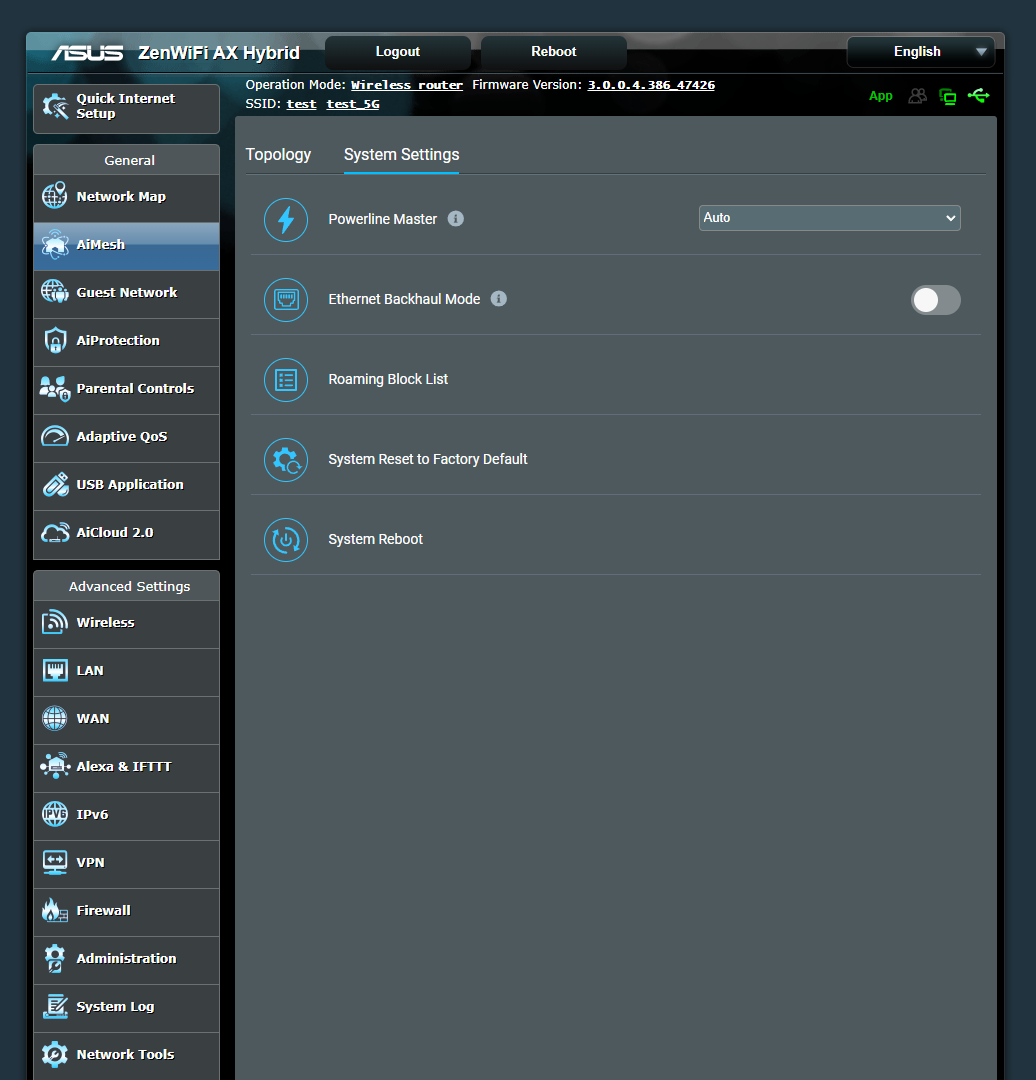Click the Powerline Master info icon

click(x=456, y=218)
